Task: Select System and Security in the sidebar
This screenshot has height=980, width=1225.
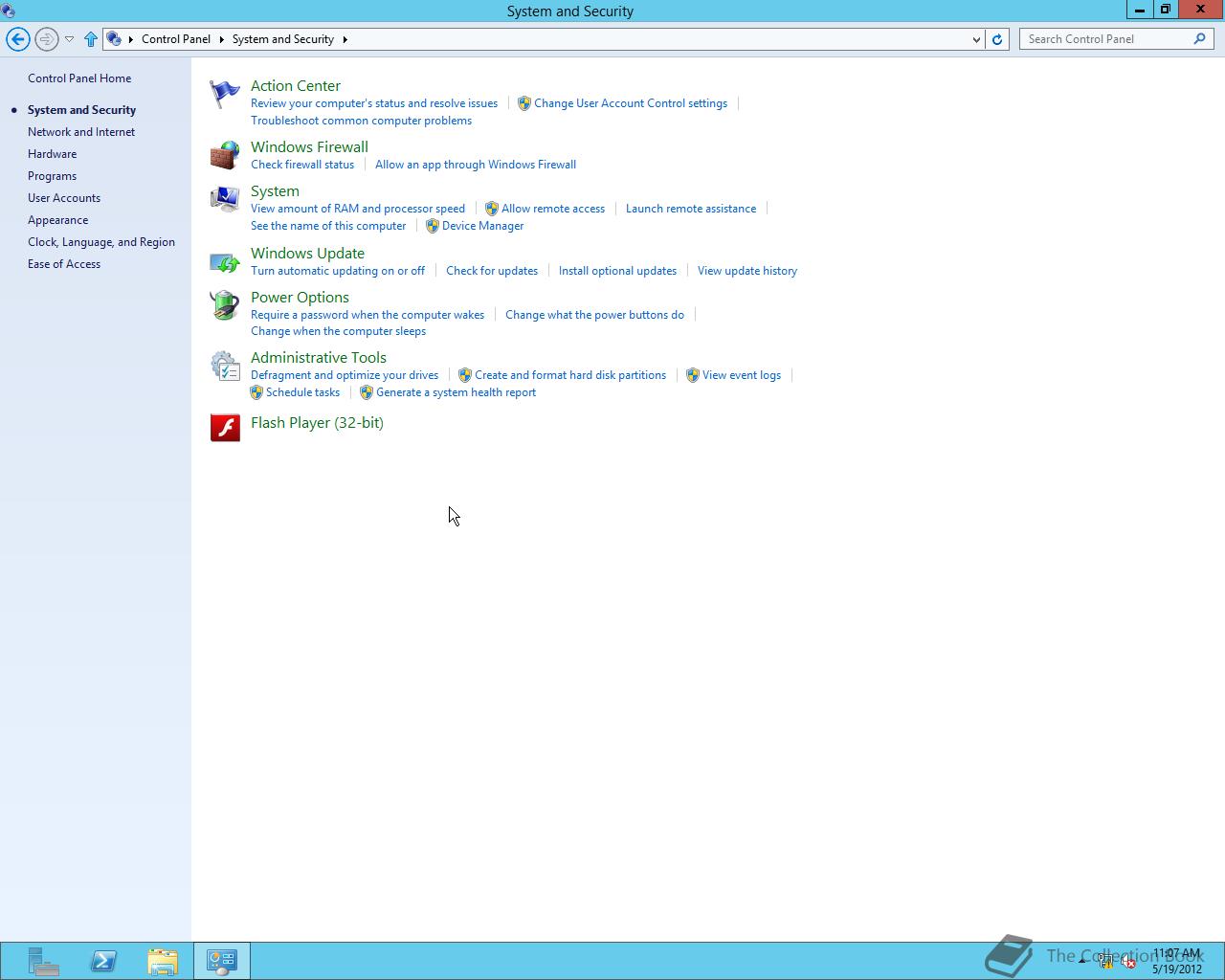Action: [x=81, y=110]
